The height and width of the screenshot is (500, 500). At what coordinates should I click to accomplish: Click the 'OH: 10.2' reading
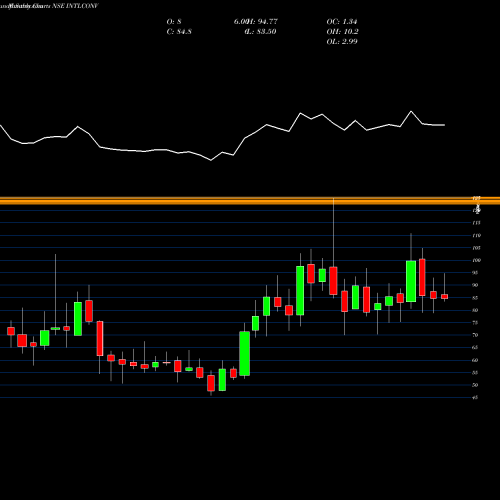click(342, 32)
